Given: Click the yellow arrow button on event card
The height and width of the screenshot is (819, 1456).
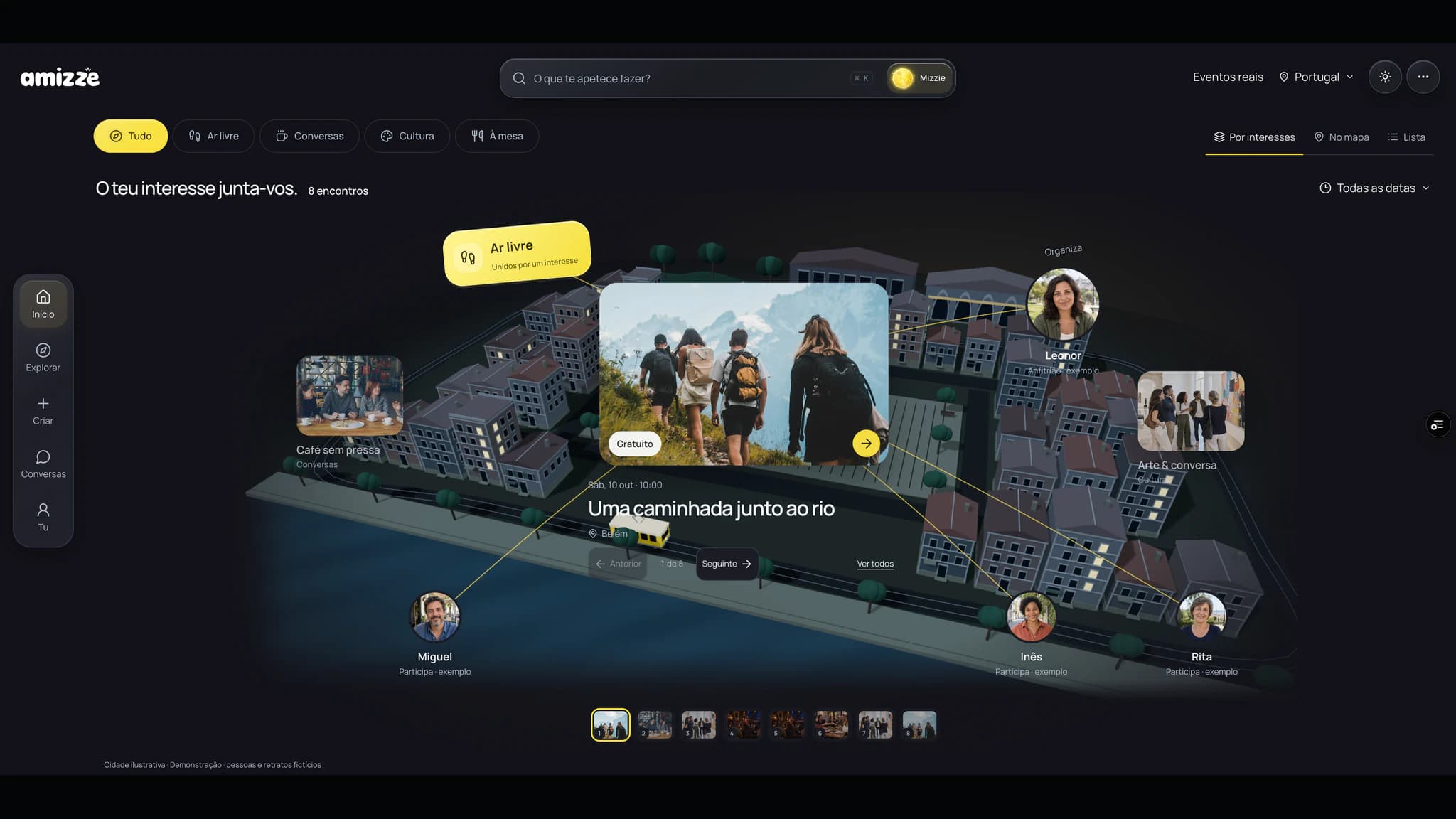Looking at the screenshot, I should point(866,444).
